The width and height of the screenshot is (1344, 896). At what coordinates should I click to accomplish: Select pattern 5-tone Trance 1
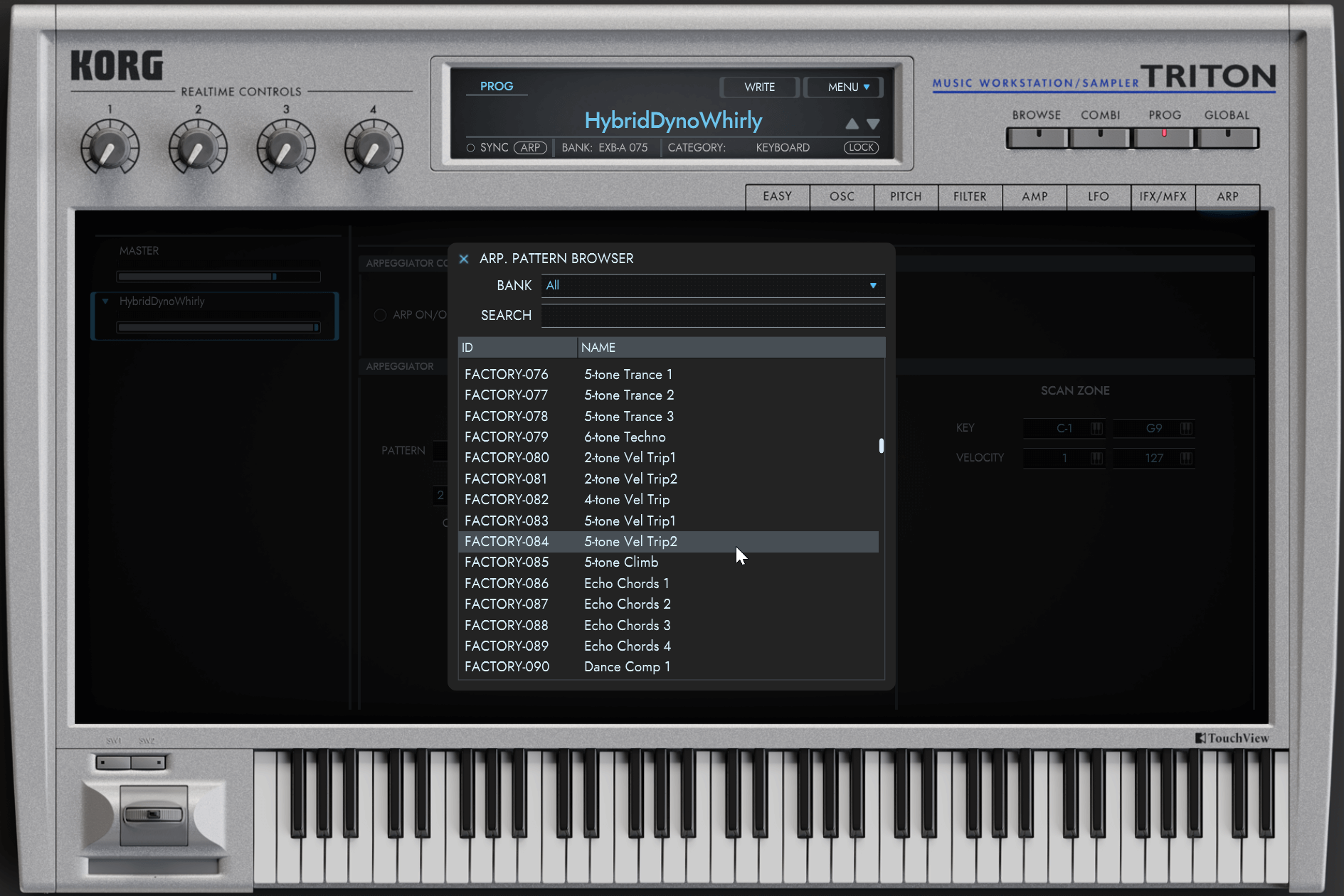[668, 374]
